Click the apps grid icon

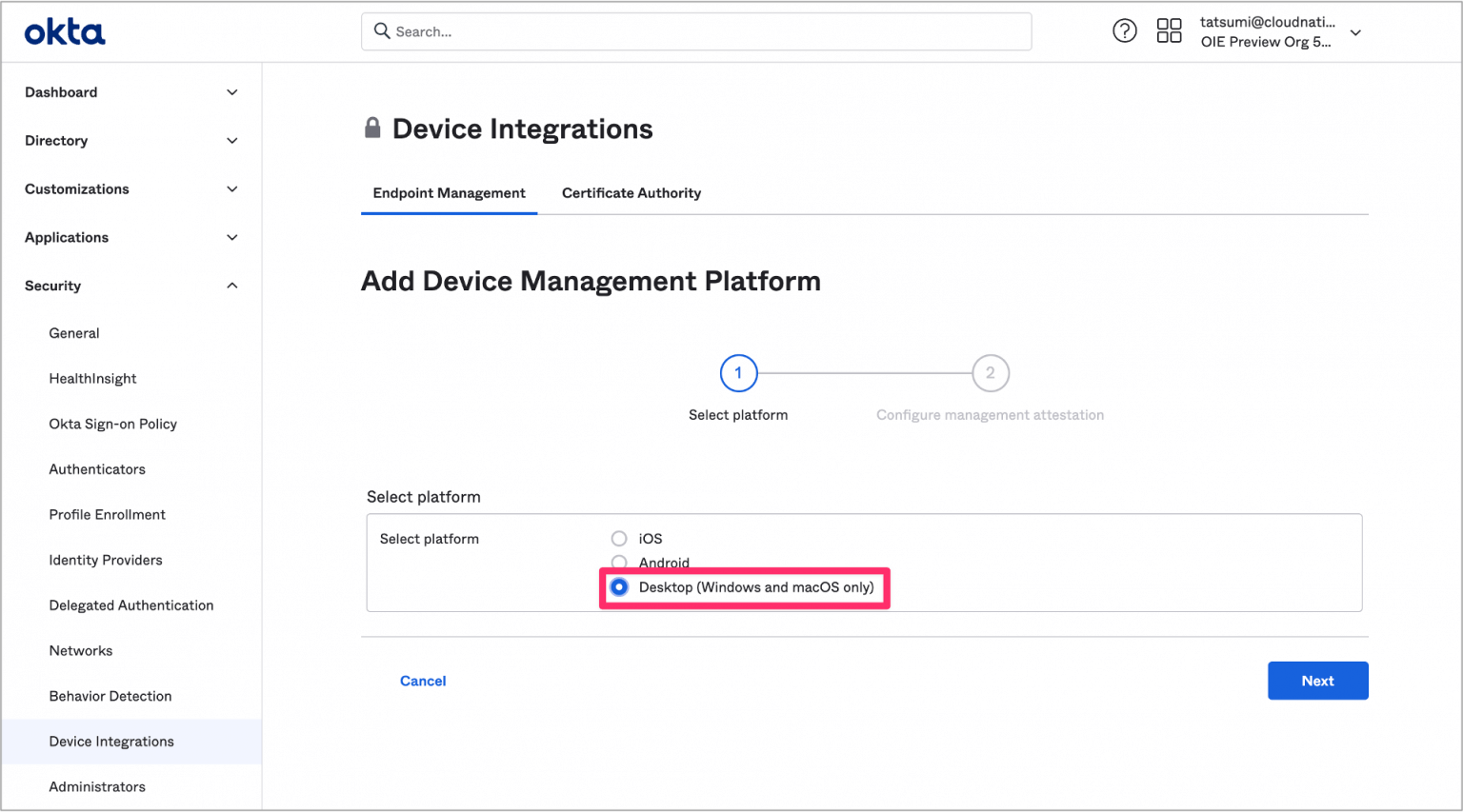click(x=1170, y=30)
